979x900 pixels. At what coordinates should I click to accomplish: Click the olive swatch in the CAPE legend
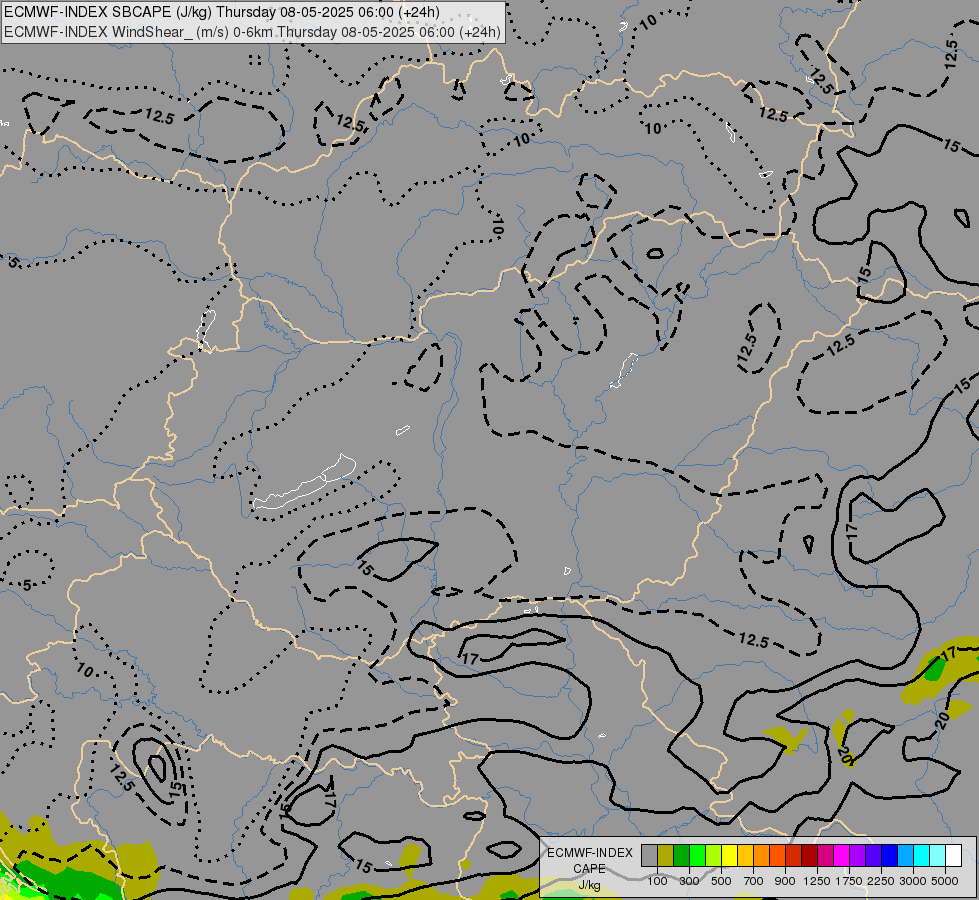(x=666, y=855)
